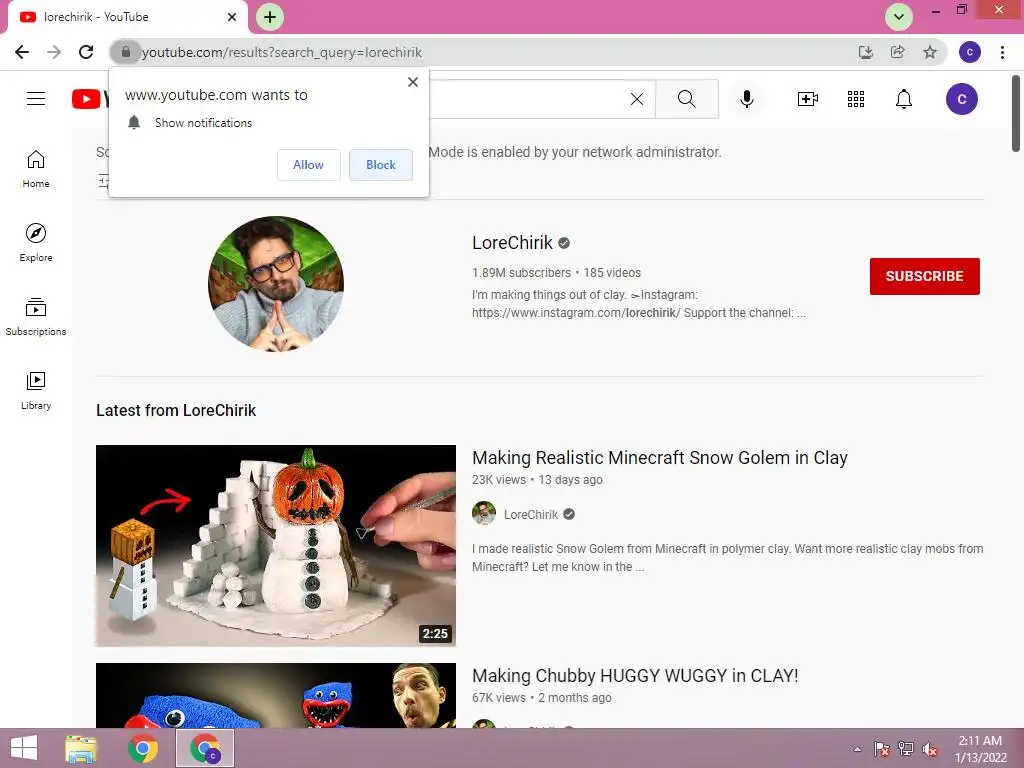Click the browser back arrow

(22, 52)
